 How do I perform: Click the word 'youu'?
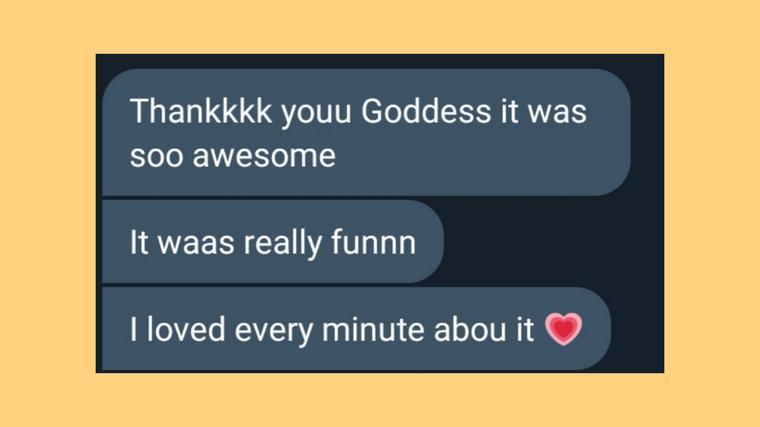click(x=316, y=113)
